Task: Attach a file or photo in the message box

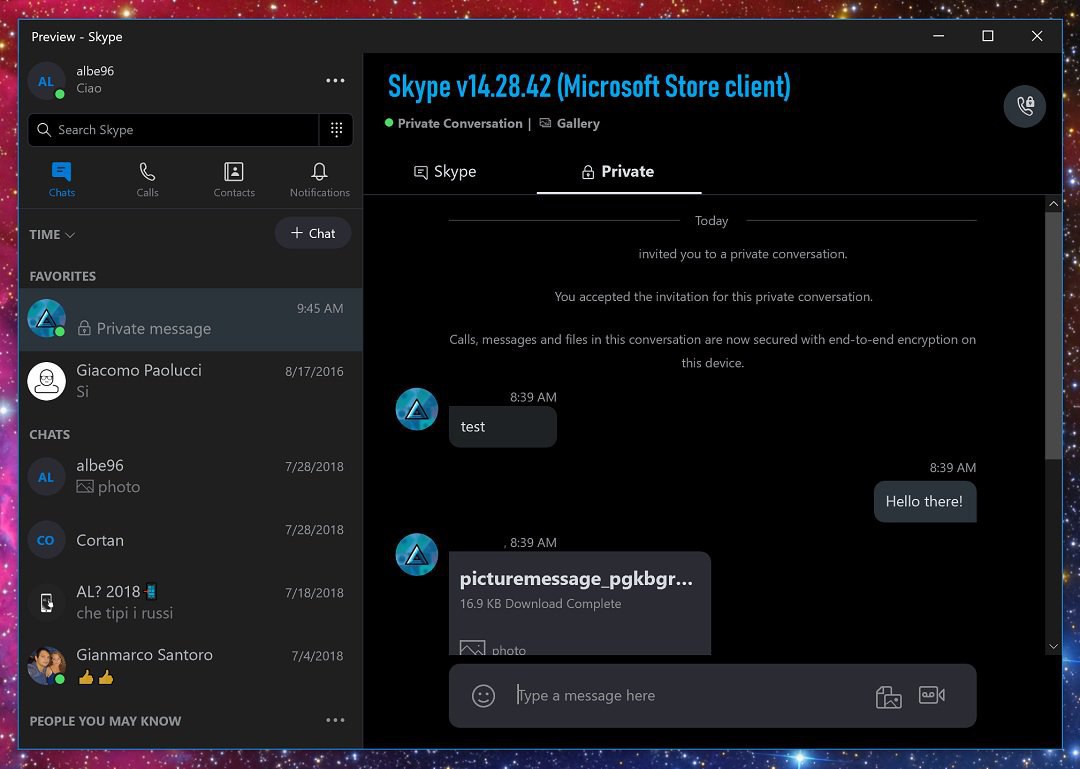Action: click(x=889, y=697)
